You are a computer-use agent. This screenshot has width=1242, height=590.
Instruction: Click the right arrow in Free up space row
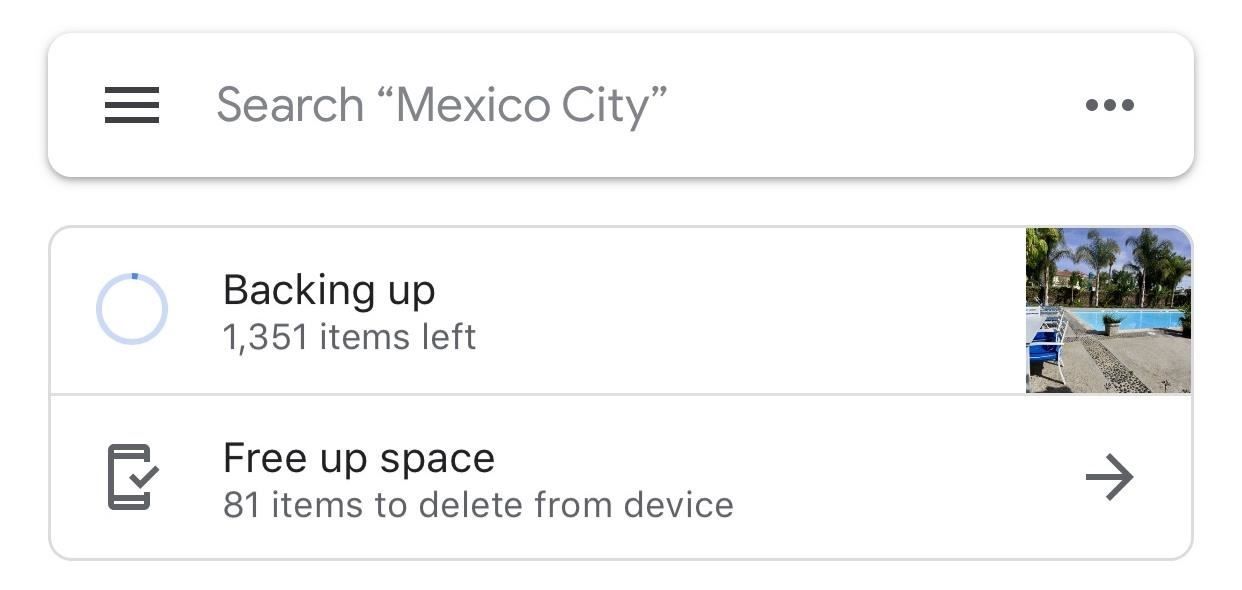click(1109, 477)
